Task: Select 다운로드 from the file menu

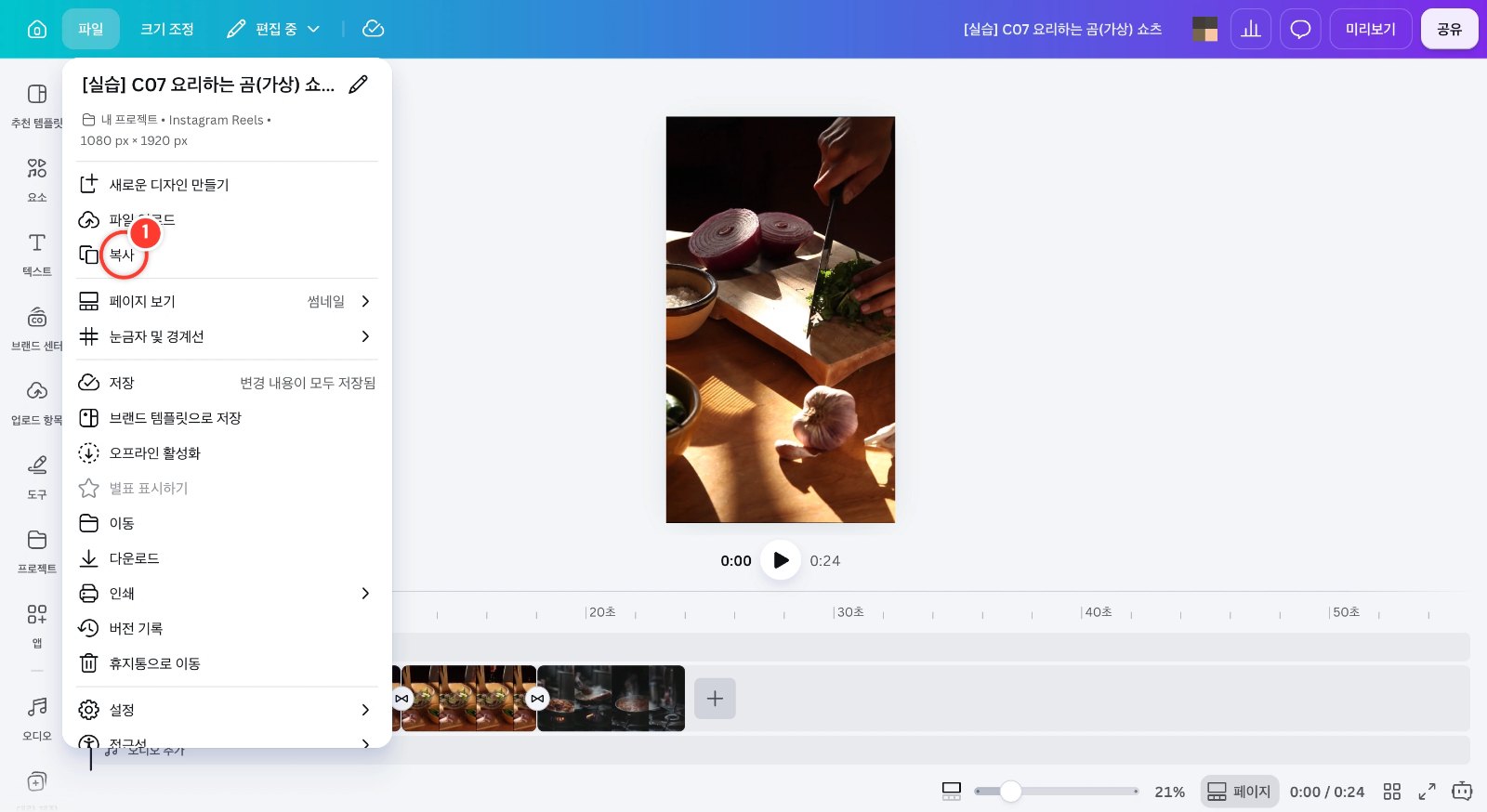Action: [x=228, y=558]
